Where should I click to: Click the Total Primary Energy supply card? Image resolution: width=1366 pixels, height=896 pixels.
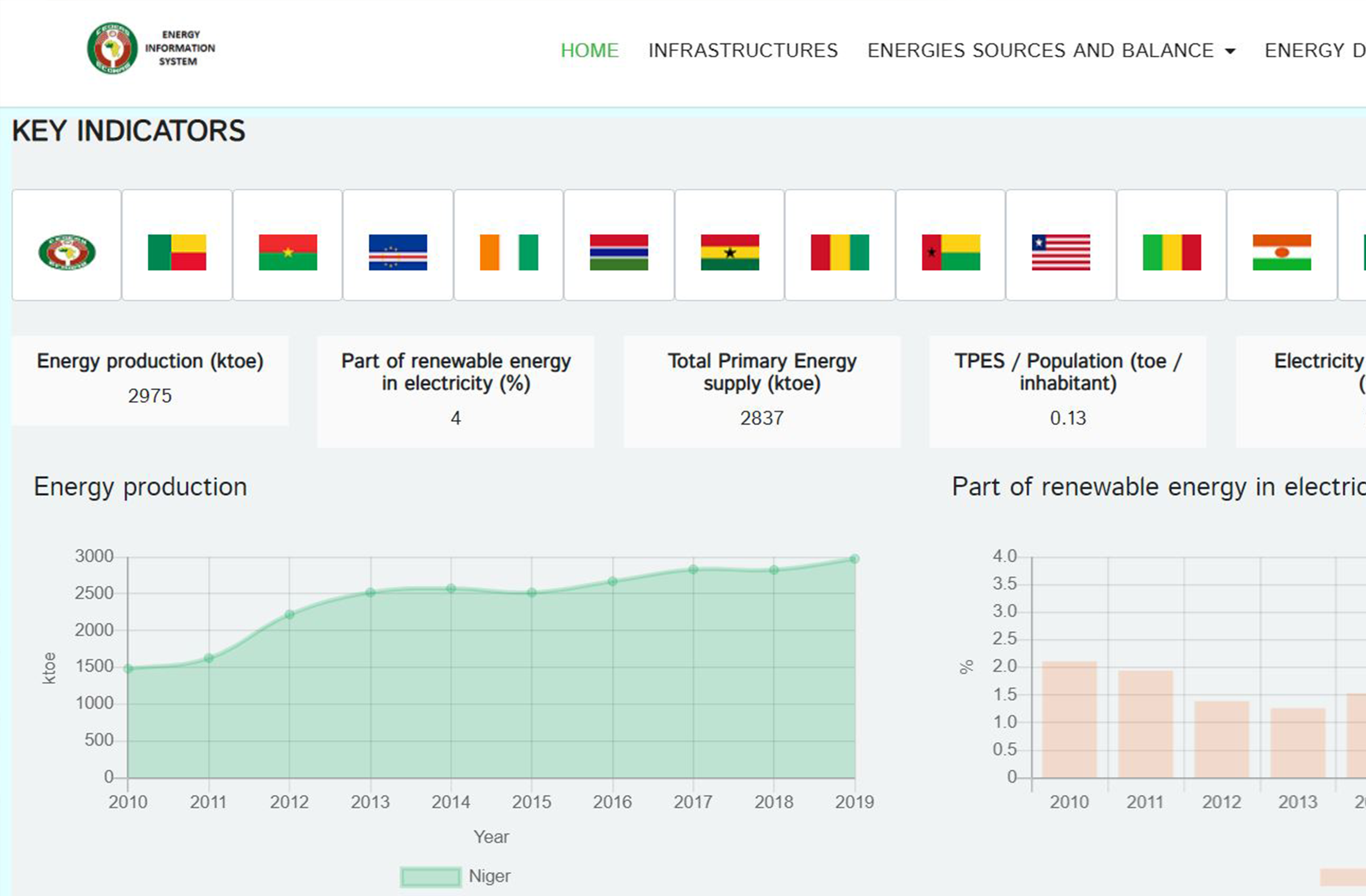[x=762, y=392]
